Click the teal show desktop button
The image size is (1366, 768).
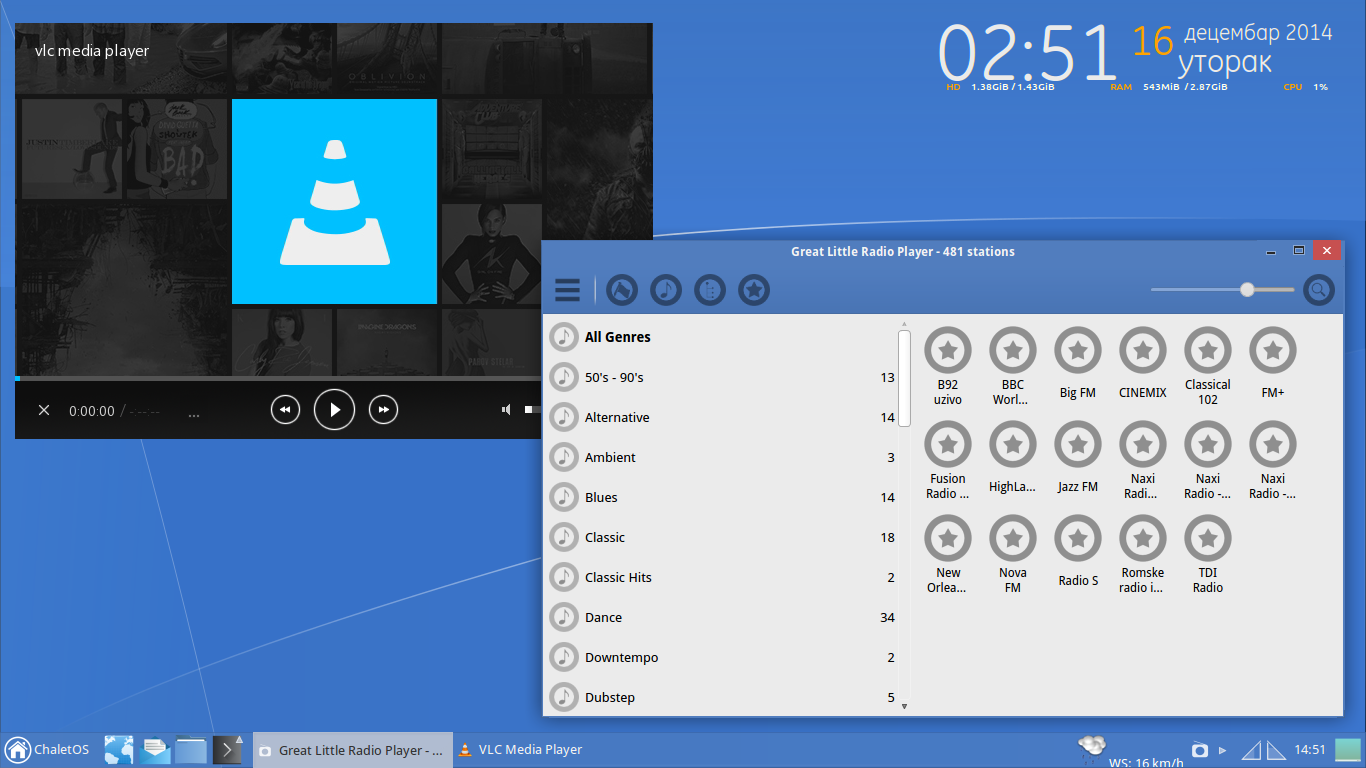[1347, 750]
